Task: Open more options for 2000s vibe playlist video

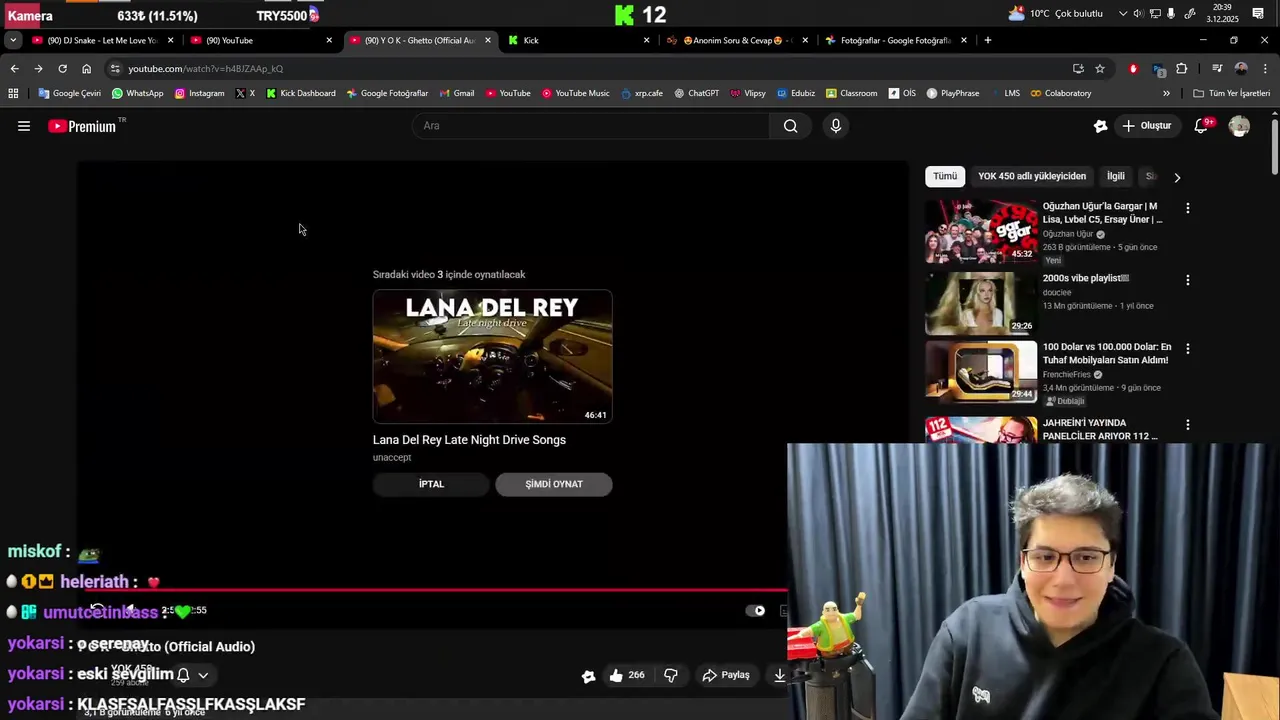Action: (x=1188, y=280)
